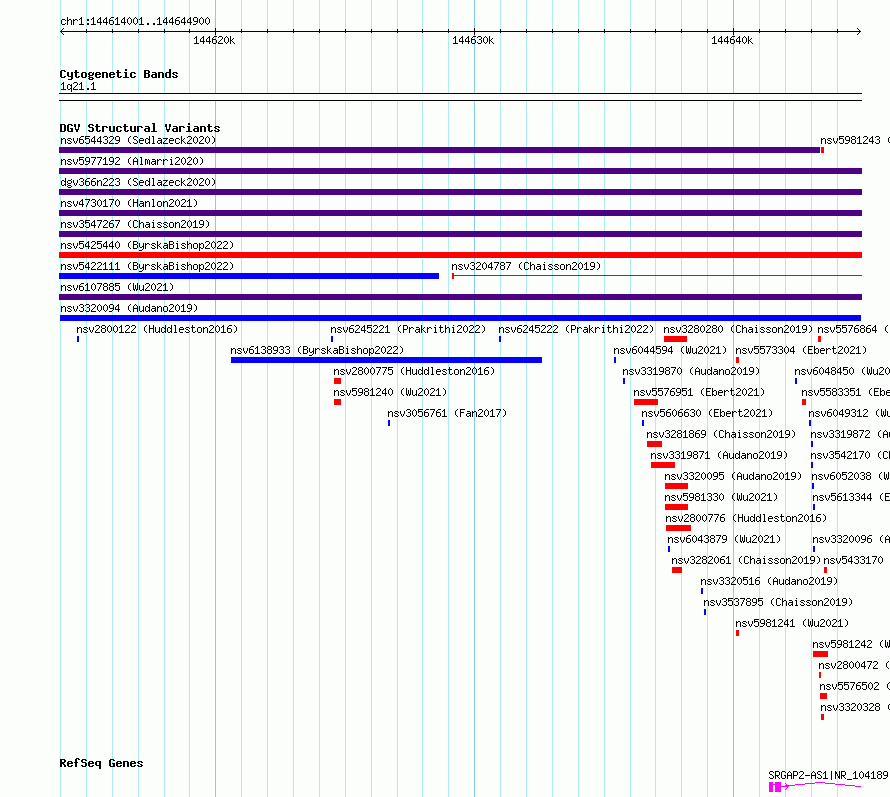Click the Cytogenetic Bands track title
This screenshot has width=890, height=797.
coord(119,74)
